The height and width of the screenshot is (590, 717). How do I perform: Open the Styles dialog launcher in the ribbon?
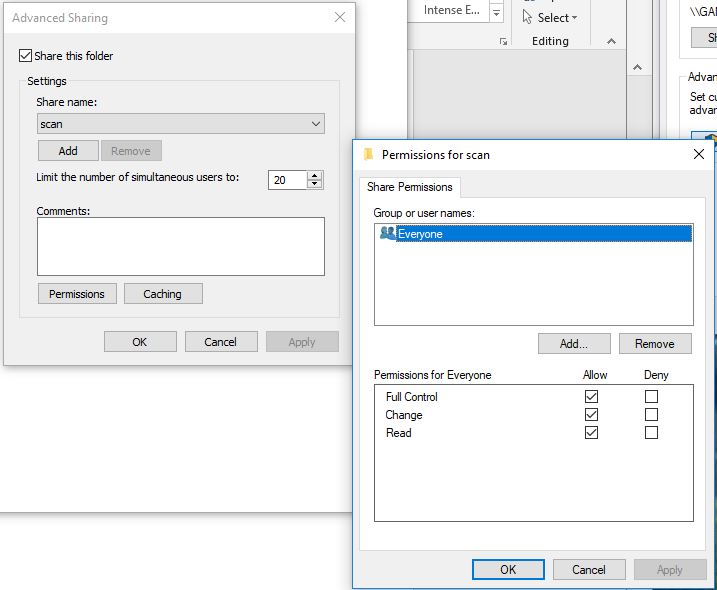pos(503,41)
